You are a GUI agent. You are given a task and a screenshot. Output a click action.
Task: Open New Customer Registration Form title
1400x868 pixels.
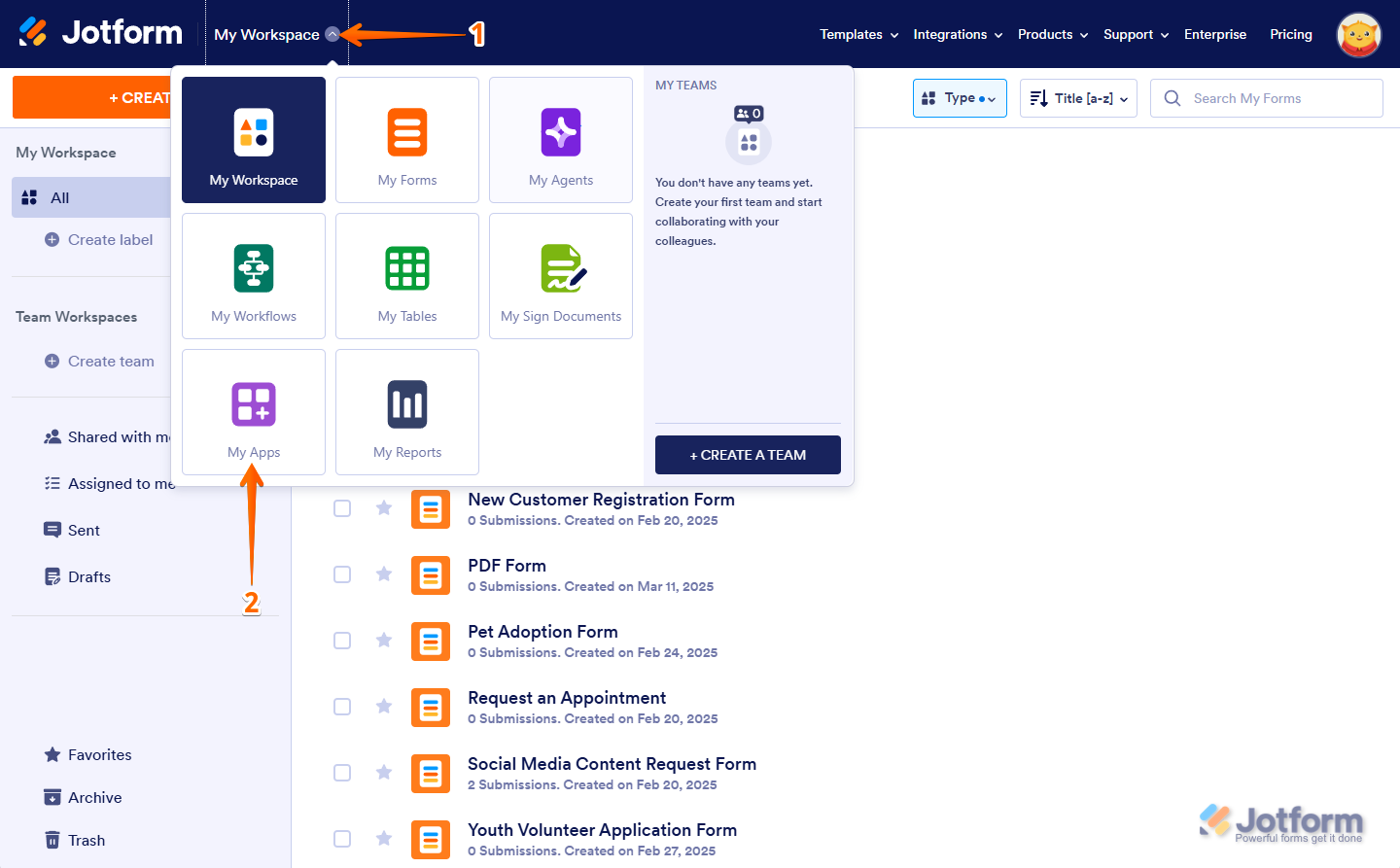(x=601, y=500)
